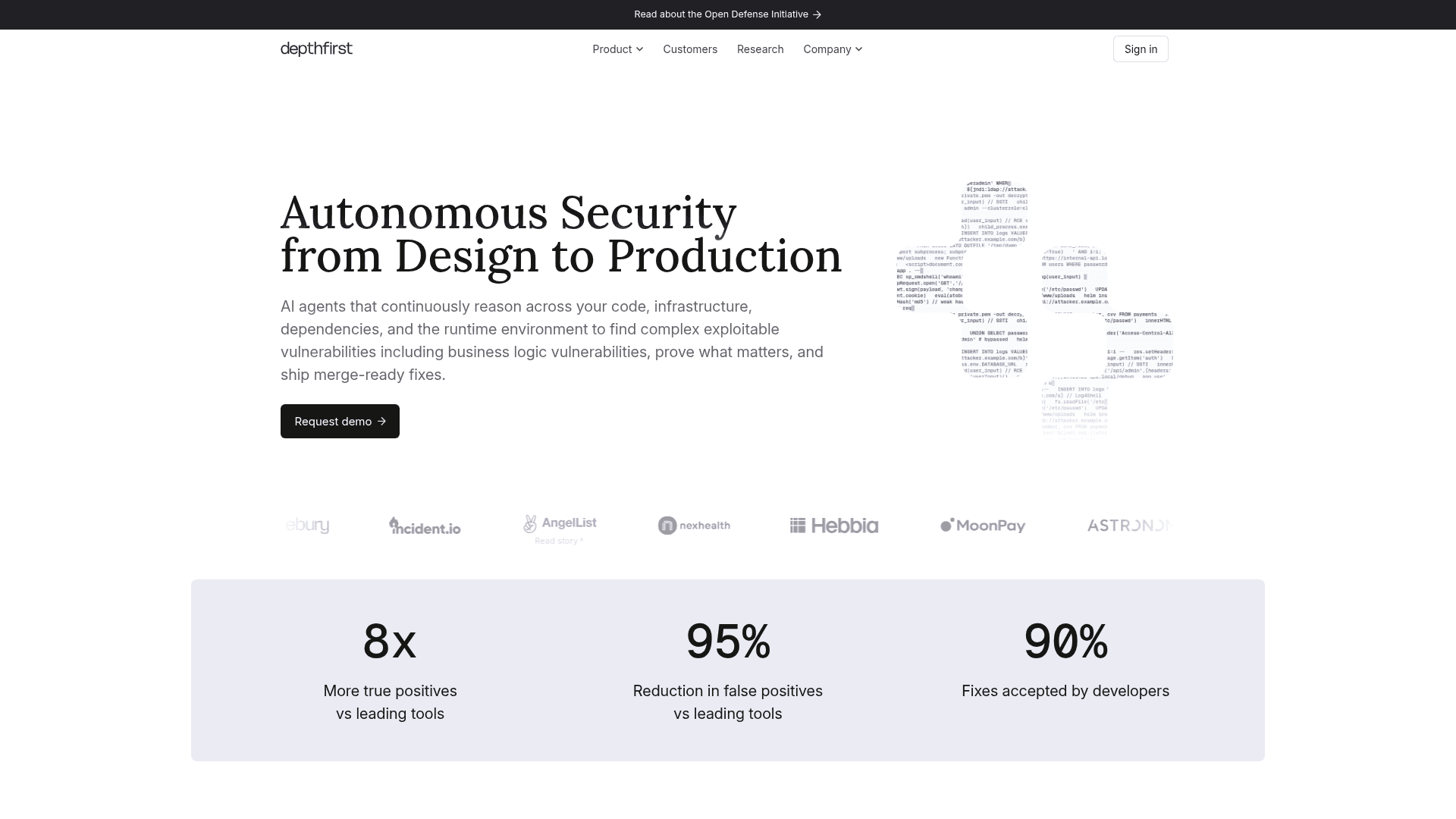The height and width of the screenshot is (819, 1456).
Task: Click the 8x statistic
Action: pos(390,642)
